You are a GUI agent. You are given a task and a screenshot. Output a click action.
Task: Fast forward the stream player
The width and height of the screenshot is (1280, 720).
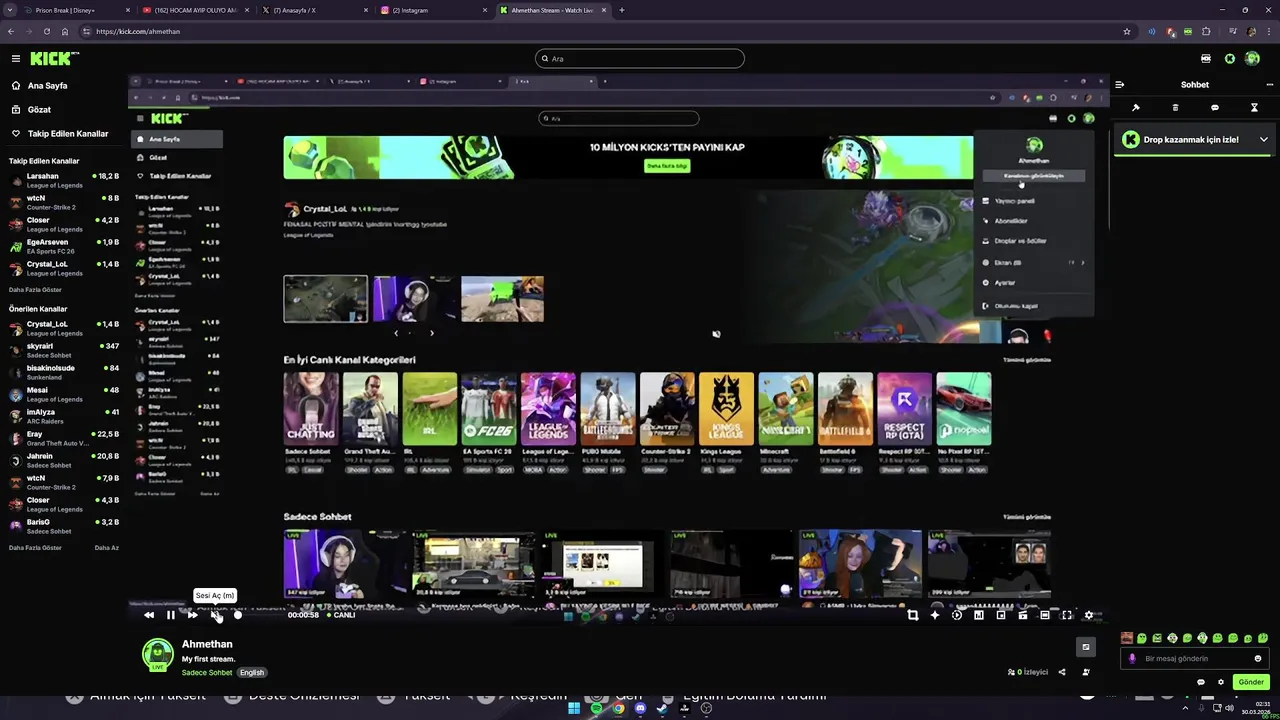pos(192,615)
